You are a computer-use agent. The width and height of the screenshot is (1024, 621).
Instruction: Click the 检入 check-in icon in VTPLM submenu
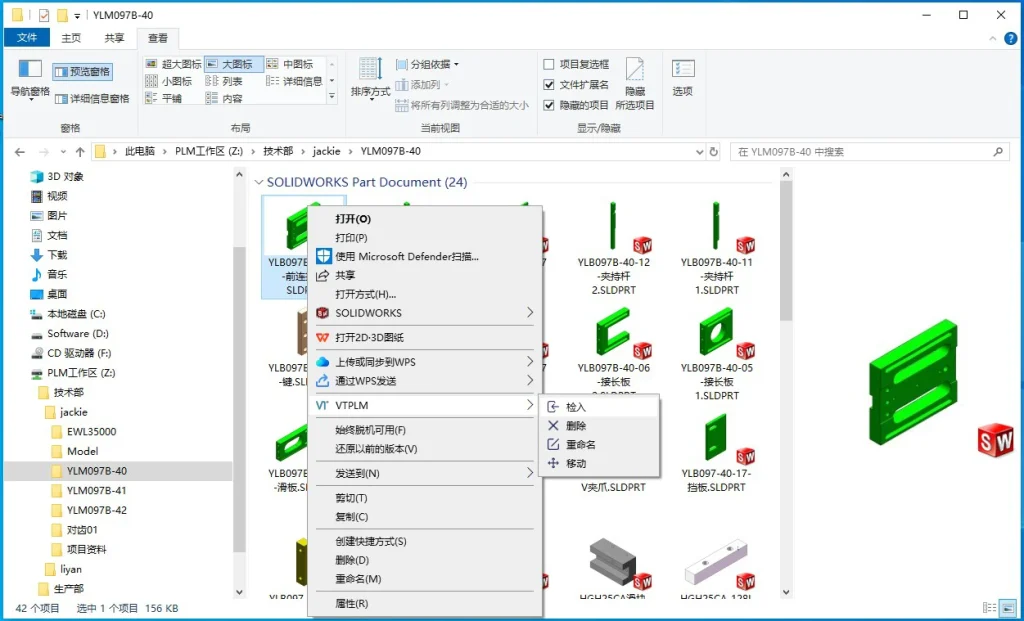point(553,407)
